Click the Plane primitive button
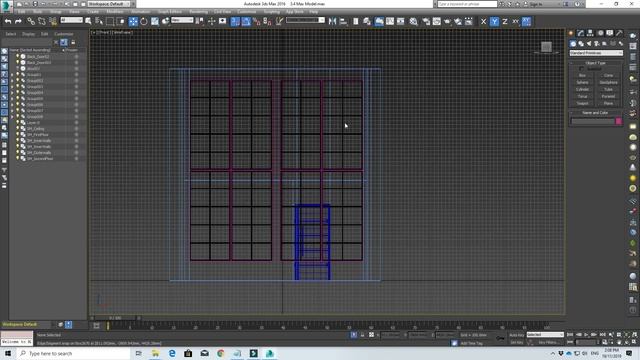Screen dimensions: 640x360 pos(608,103)
